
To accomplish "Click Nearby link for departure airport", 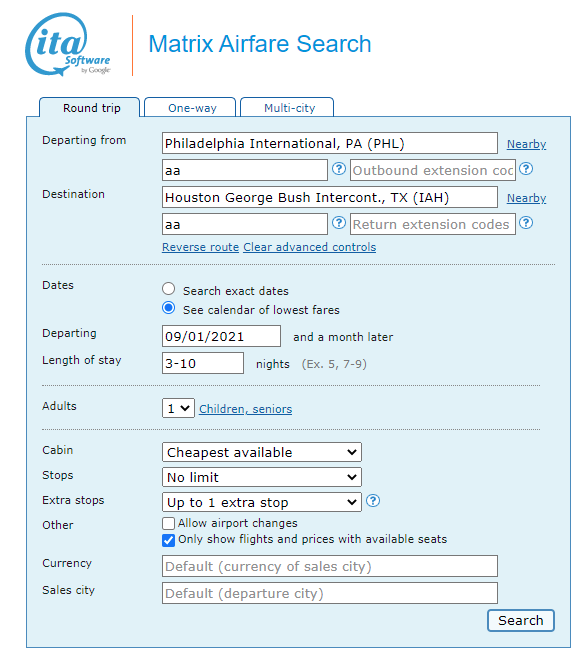I will coord(527,144).
